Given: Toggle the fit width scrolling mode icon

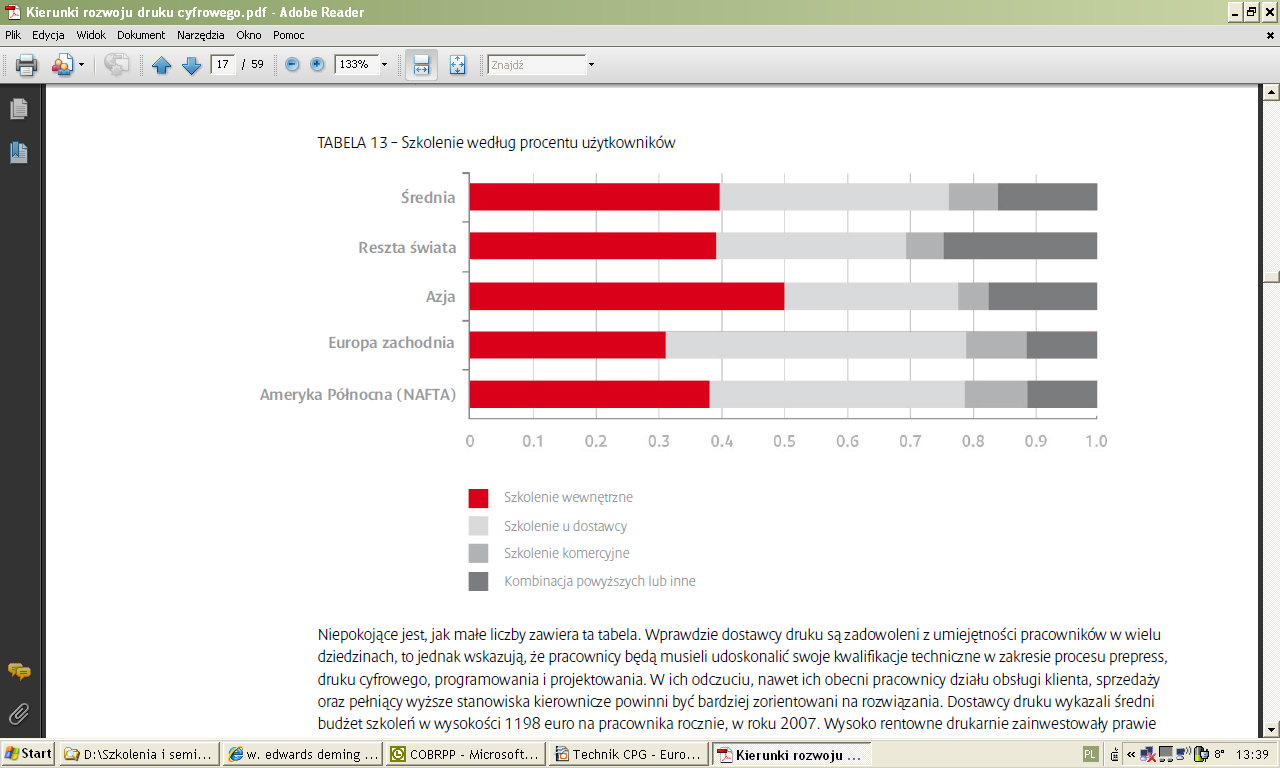Looking at the screenshot, I should [421, 65].
